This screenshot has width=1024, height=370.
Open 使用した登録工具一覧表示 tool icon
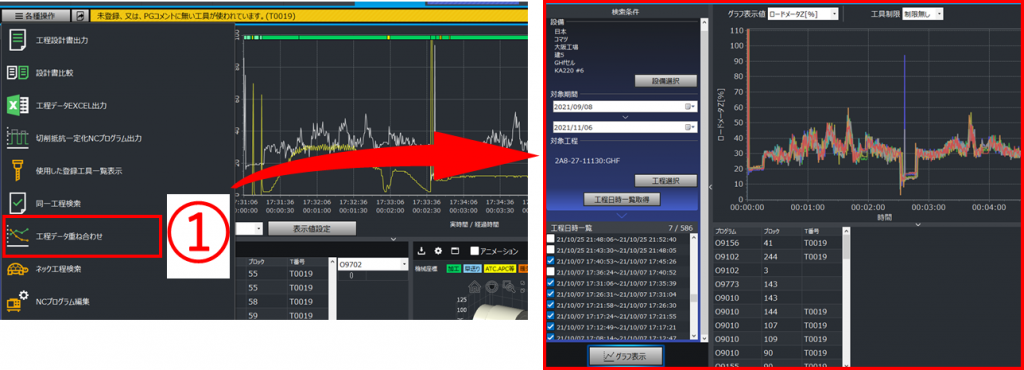pos(17,171)
